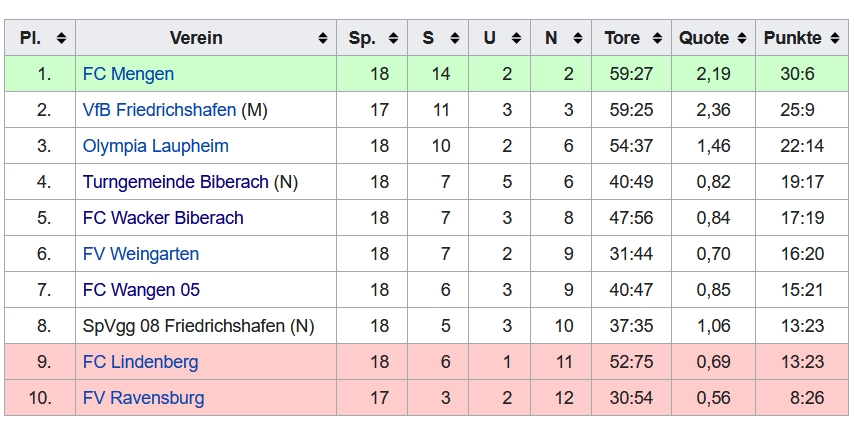Sort table by Pl. column arrows
The image size is (860, 422).
click(x=61, y=38)
